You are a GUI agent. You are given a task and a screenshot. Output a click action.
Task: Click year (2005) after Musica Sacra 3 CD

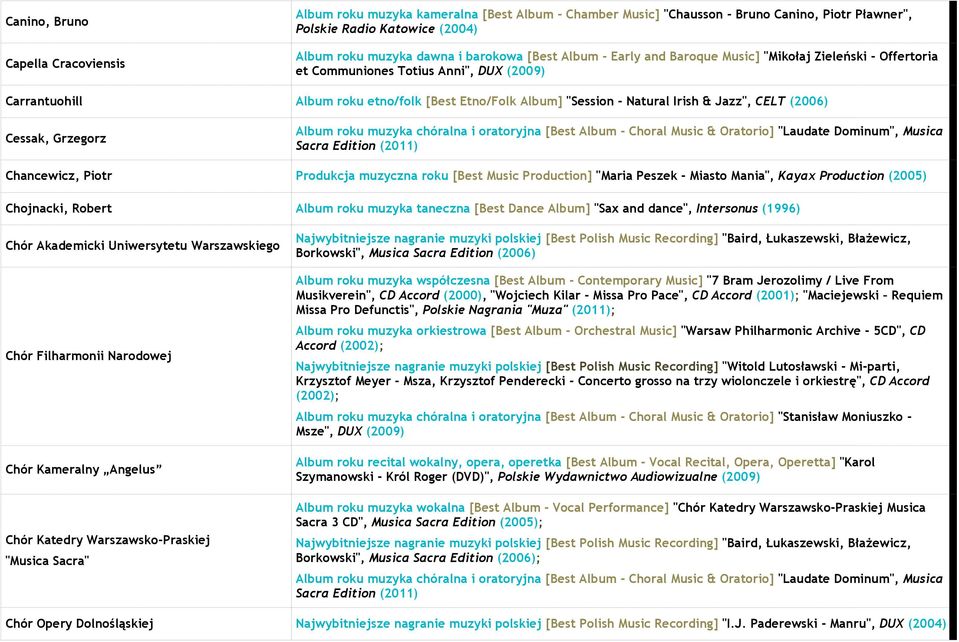click(x=519, y=522)
